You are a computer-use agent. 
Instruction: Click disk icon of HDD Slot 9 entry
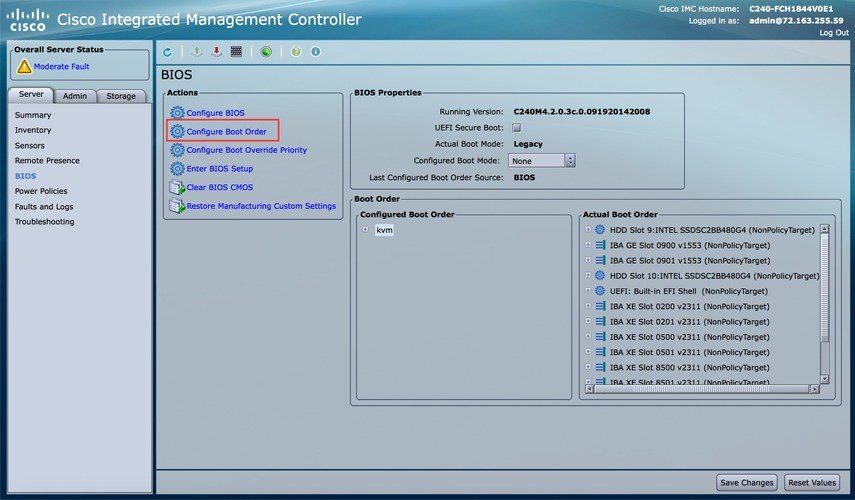(600, 230)
